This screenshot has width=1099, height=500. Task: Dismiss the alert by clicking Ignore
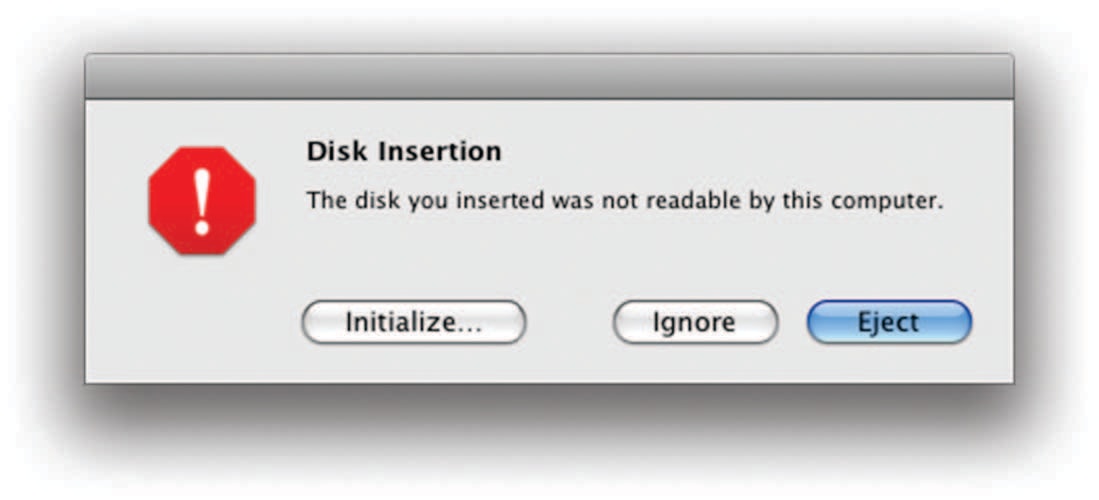pos(694,323)
